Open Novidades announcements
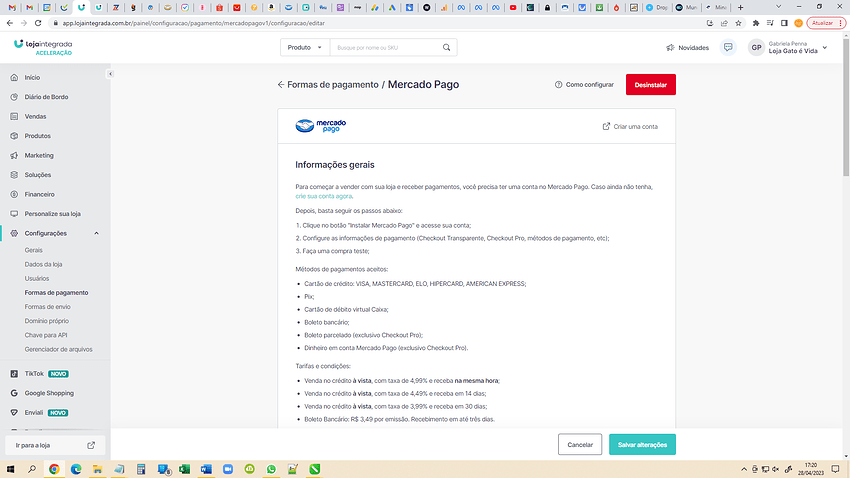Image resolution: width=850 pixels, height=478 pixels. point(687,48)
